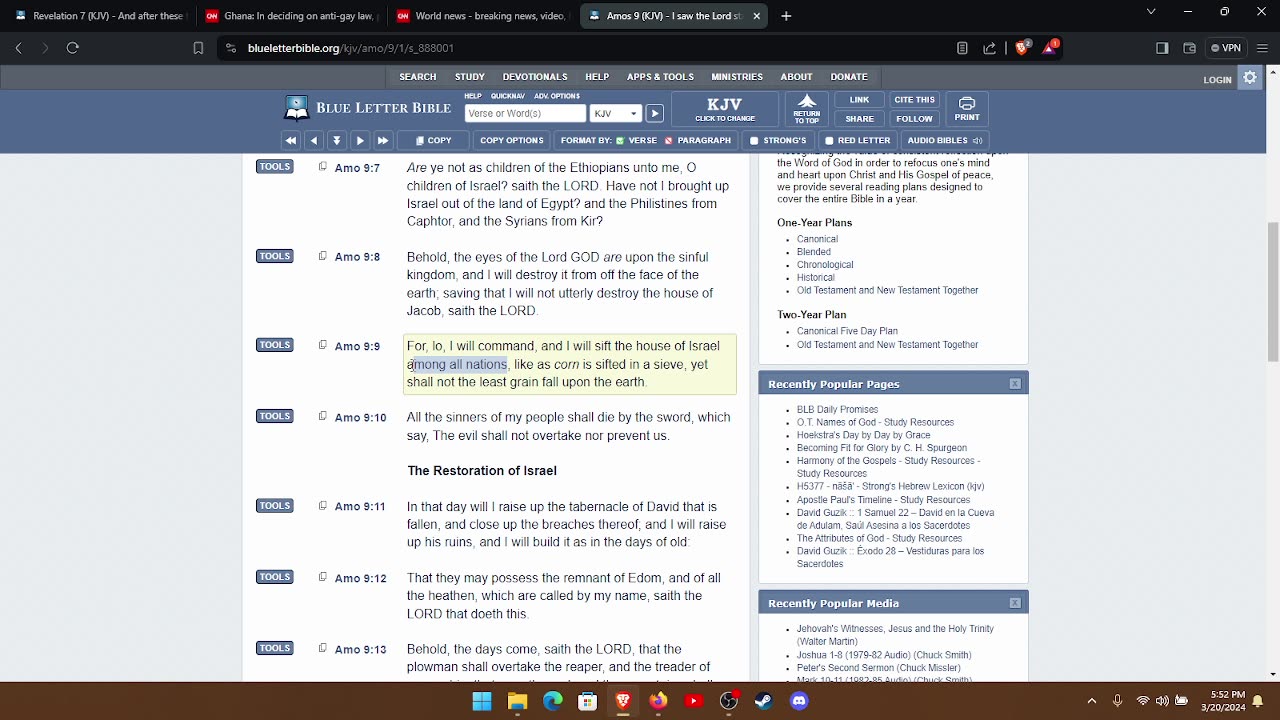The height and width of the screenshot is (720, 1280).
Task: Open Tools for verse Amo 9:12
Action: click(274, 577)
